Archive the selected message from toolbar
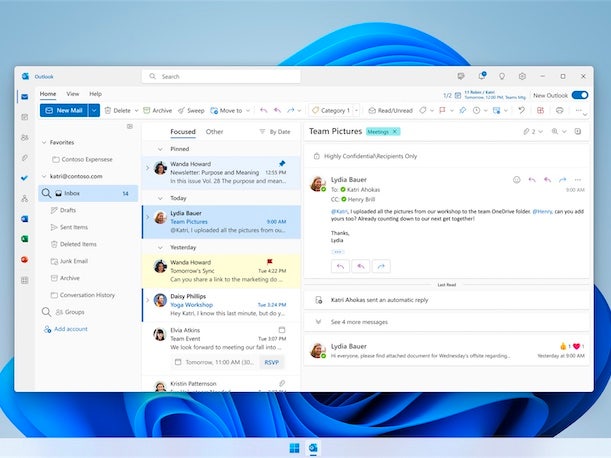This screenshot has width=611, height=458. [157, 110]
